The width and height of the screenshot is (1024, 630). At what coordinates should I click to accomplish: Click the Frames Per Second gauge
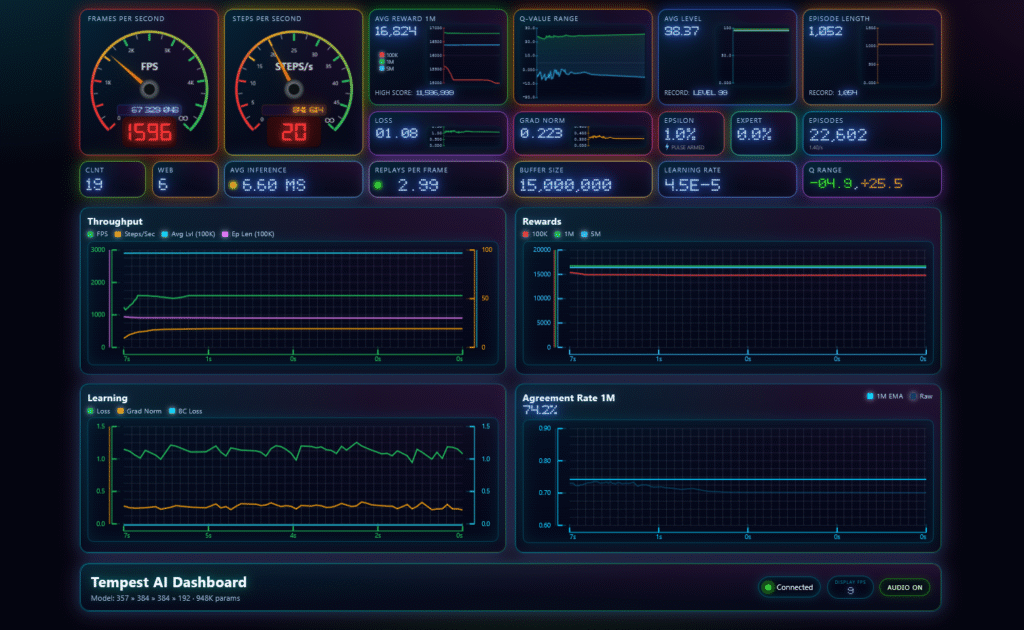tap(149, 82)
